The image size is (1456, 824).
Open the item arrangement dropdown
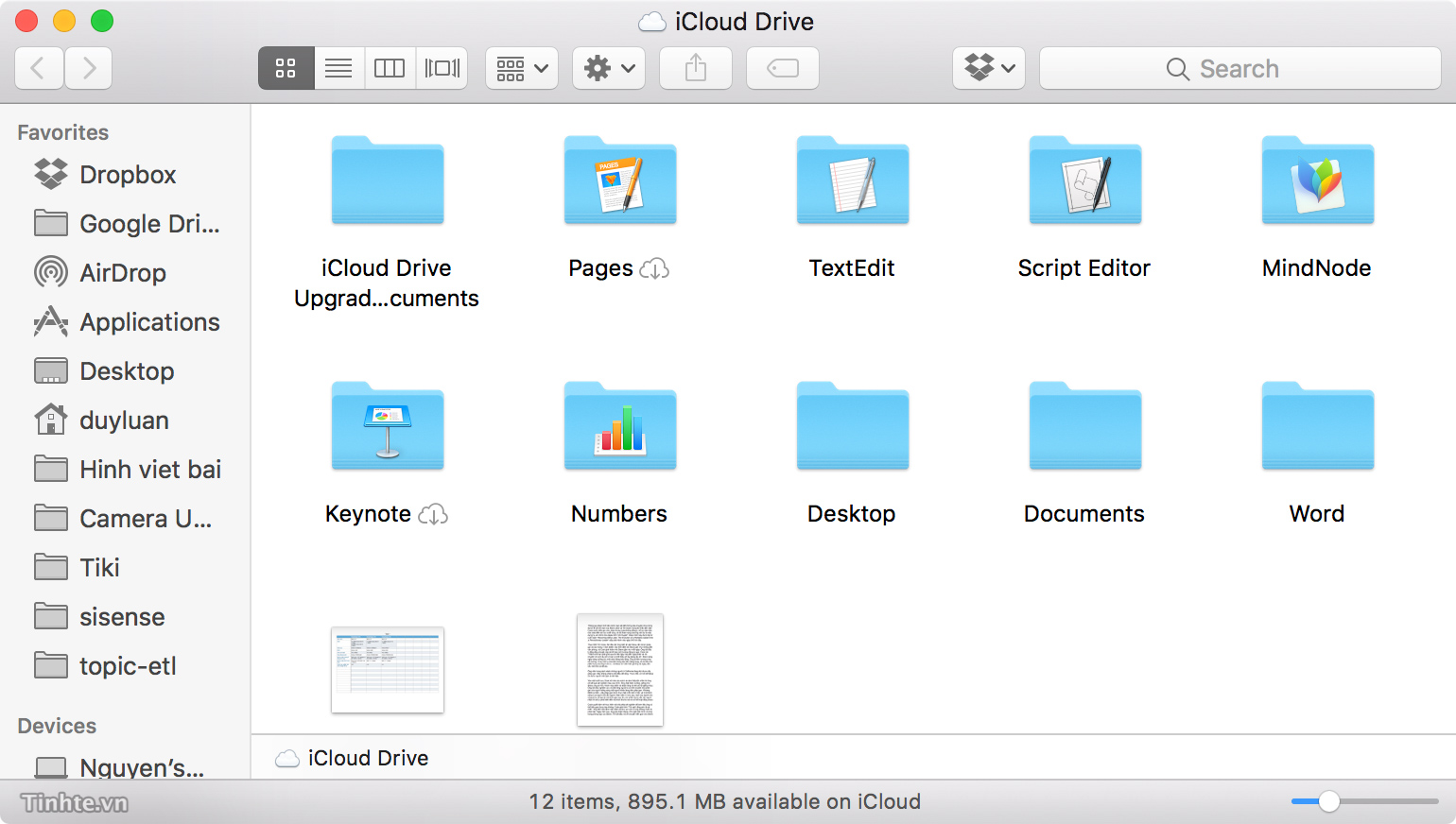click(x=522, y=68)
